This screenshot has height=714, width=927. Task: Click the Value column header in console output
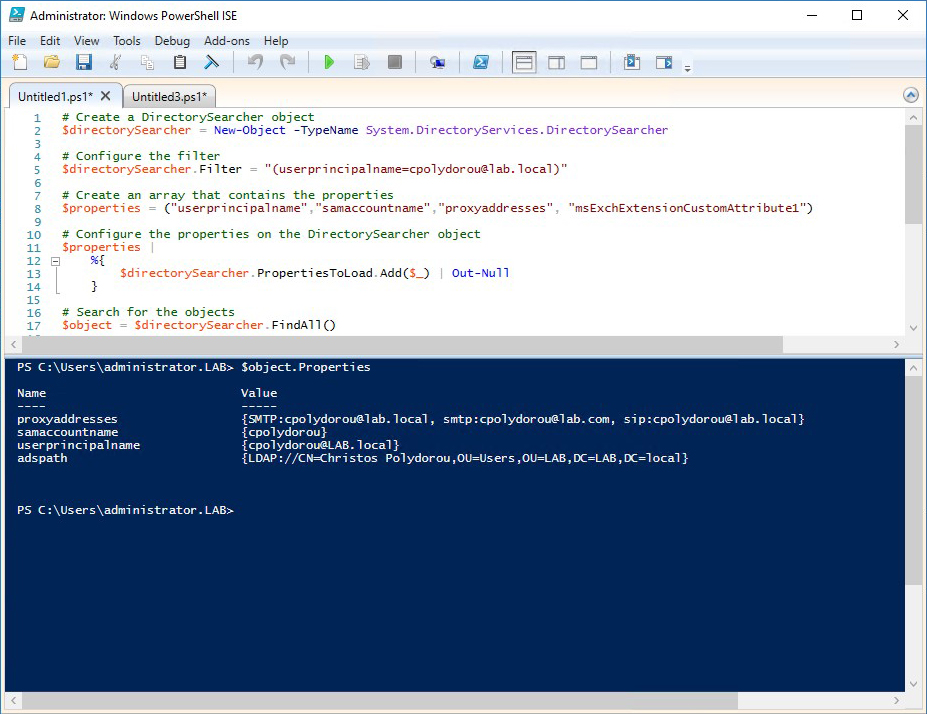tap(259, 393)
